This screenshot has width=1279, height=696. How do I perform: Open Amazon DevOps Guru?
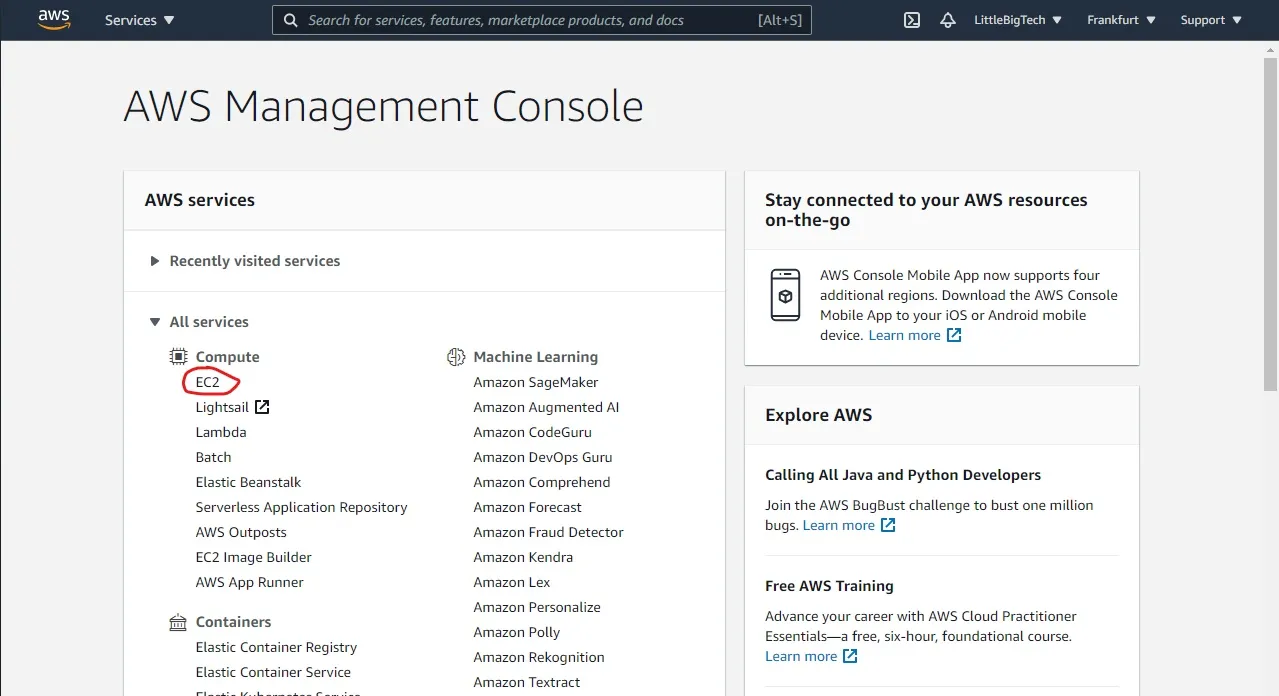point(543,457)
